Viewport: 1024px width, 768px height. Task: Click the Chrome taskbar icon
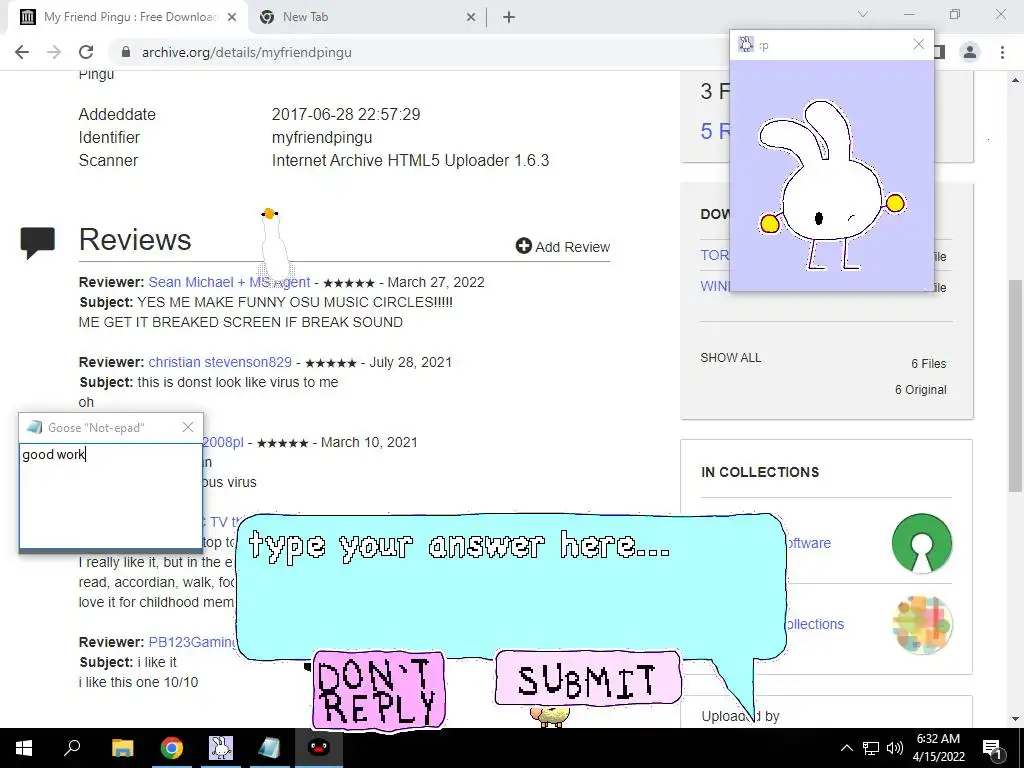(172, 748)
